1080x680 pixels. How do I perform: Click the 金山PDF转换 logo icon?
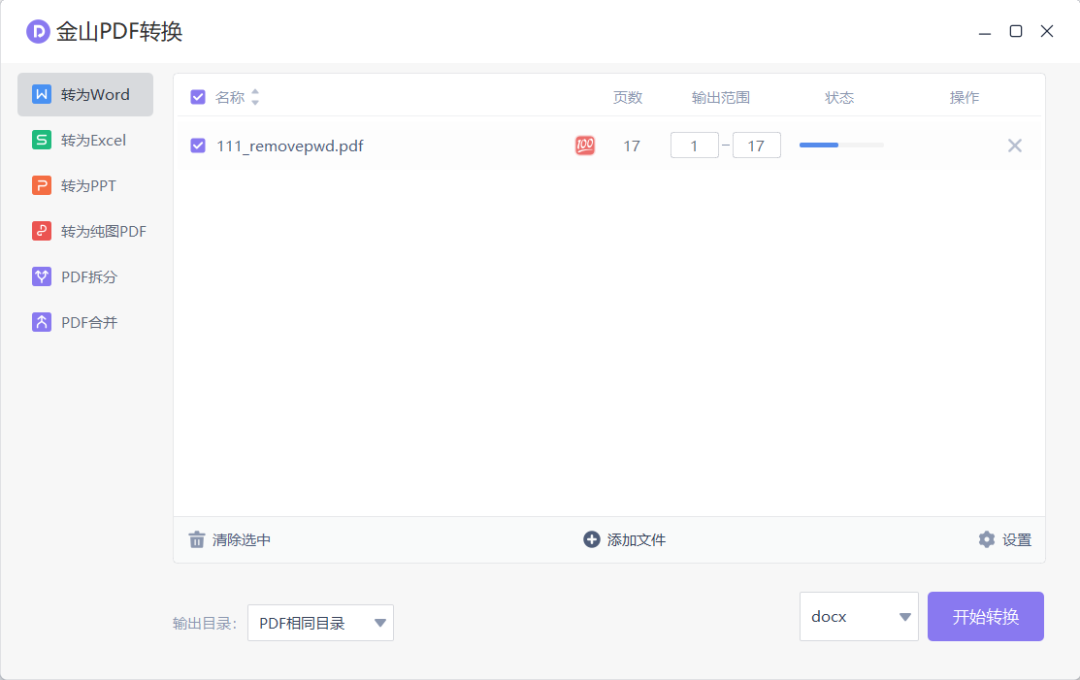[x=38, y=32]
